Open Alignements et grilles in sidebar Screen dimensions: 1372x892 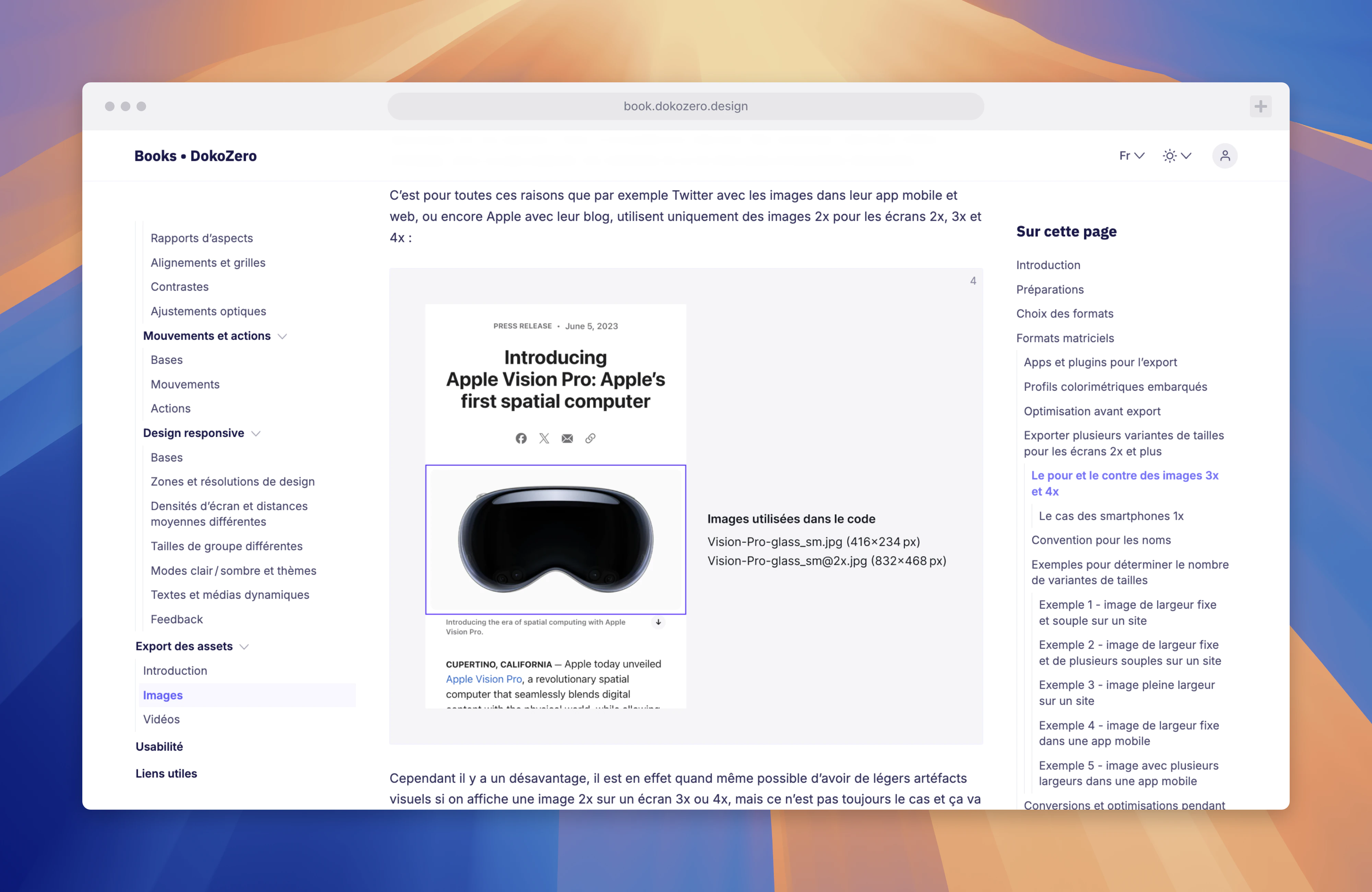208,262
